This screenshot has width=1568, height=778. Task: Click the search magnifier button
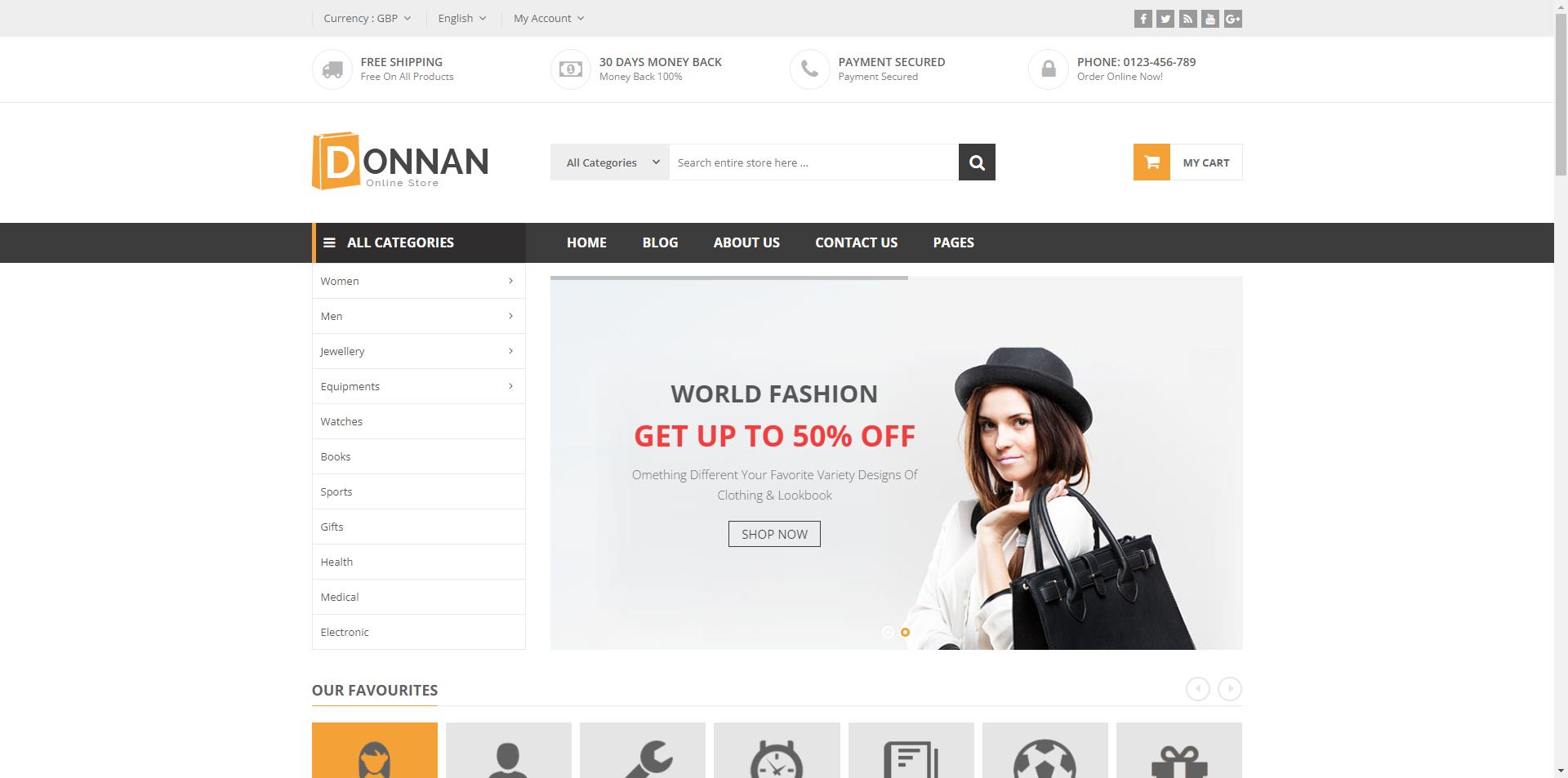pos(977,162)
